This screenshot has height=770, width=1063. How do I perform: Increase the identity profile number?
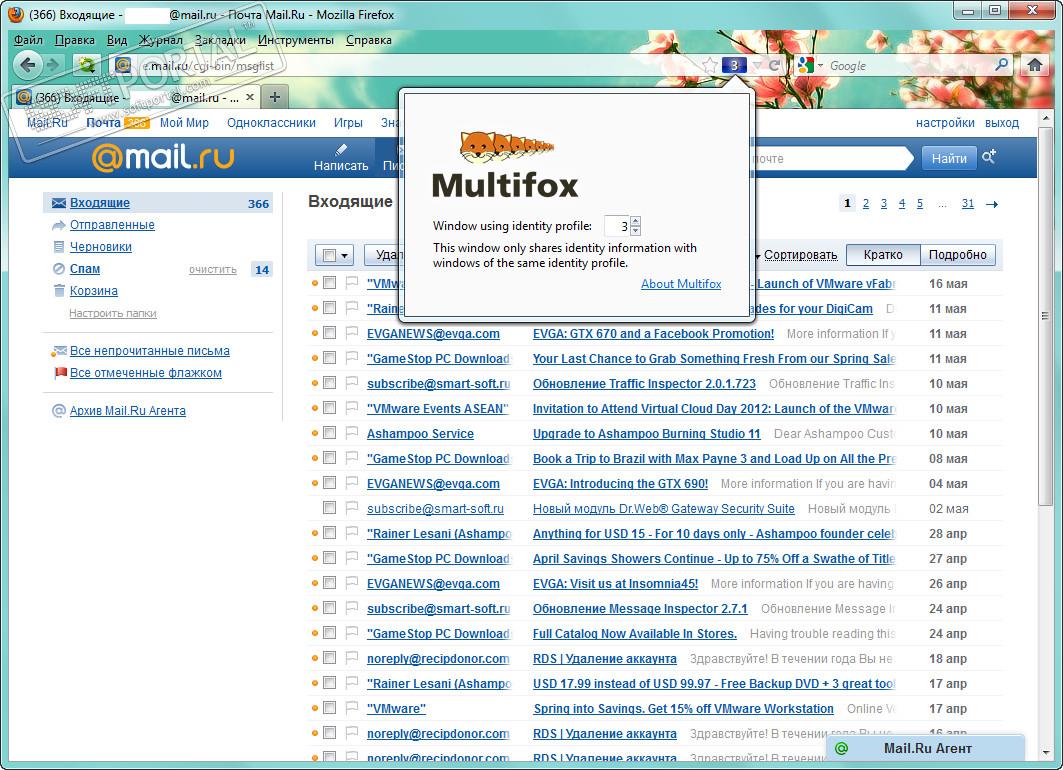tap(635, 221)
